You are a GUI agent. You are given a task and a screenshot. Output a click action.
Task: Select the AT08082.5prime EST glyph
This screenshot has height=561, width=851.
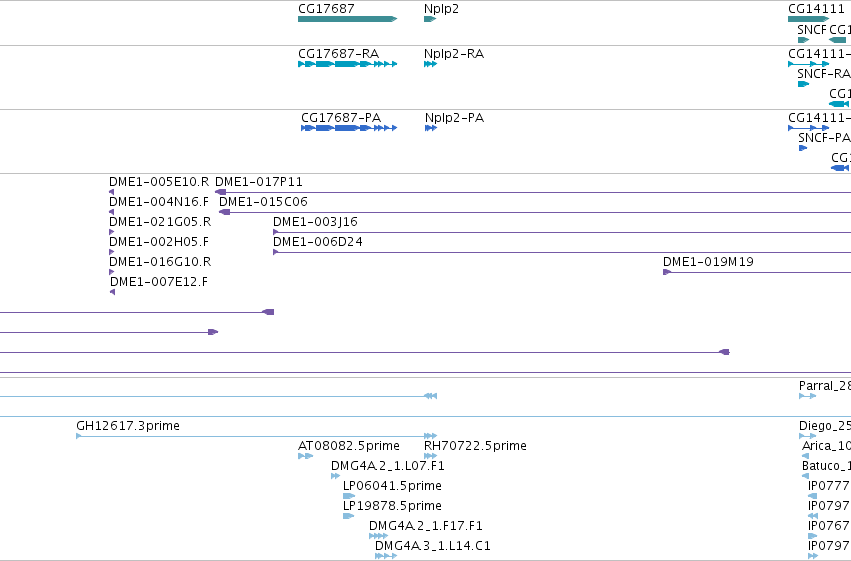[x=306, y=456]
